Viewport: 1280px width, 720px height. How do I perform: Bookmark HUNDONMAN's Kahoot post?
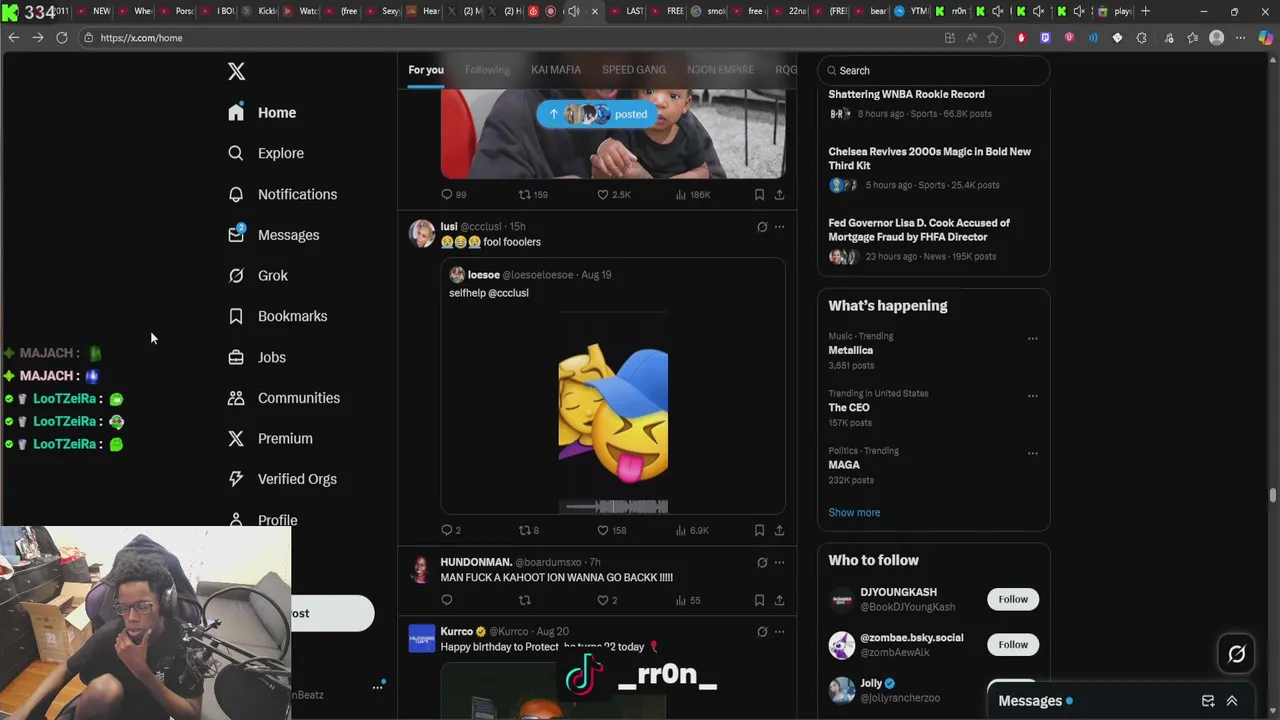pos(759,600)
